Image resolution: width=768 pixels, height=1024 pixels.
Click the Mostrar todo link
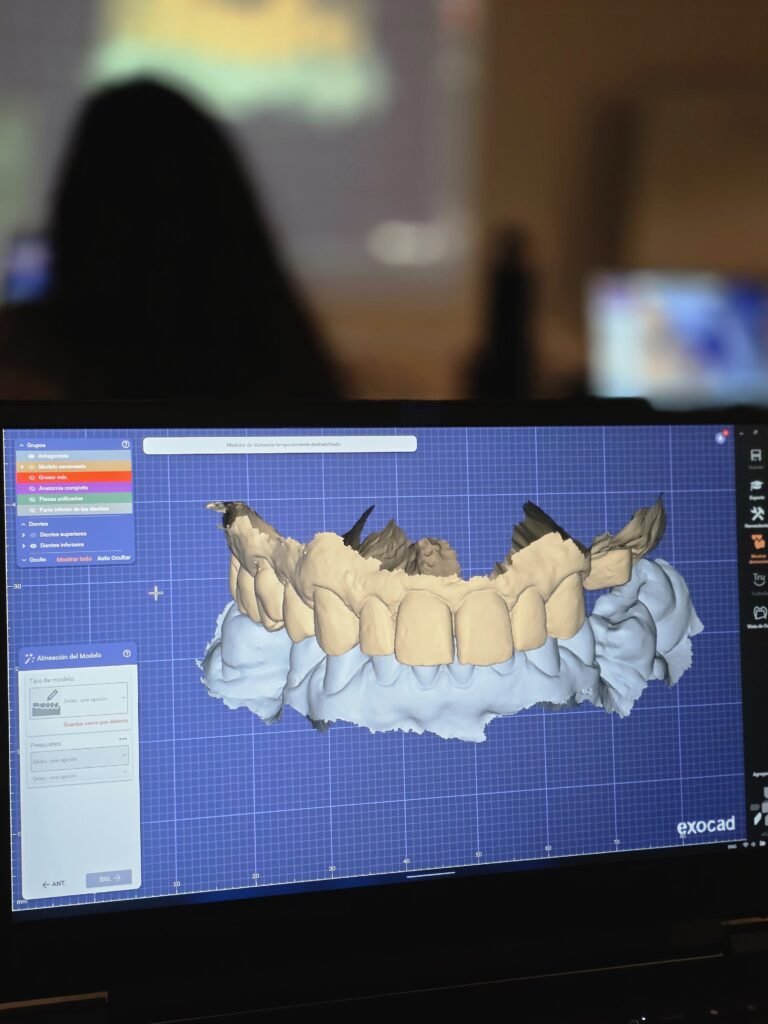[73, 559]
